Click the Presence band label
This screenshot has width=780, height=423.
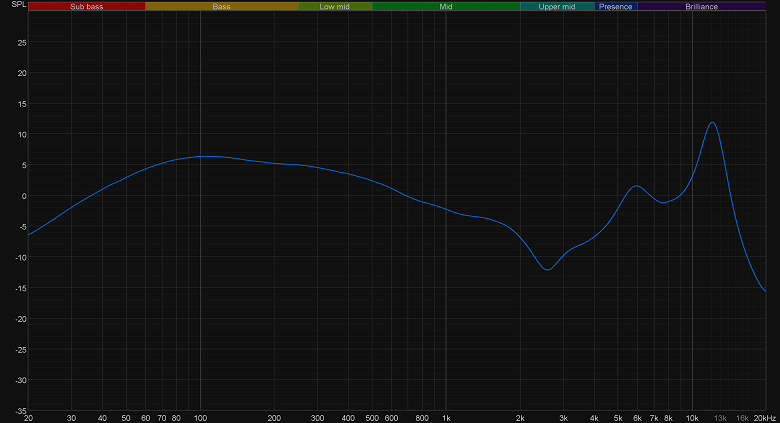pos(616,6)
